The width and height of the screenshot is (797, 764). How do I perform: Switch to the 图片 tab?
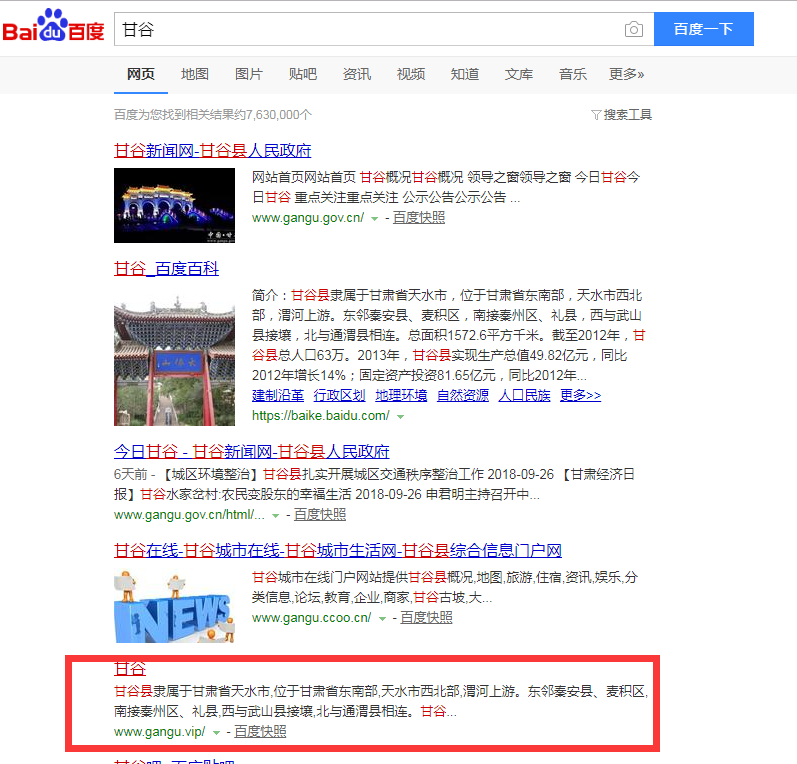pyautogui.click(x=249, y=74)
